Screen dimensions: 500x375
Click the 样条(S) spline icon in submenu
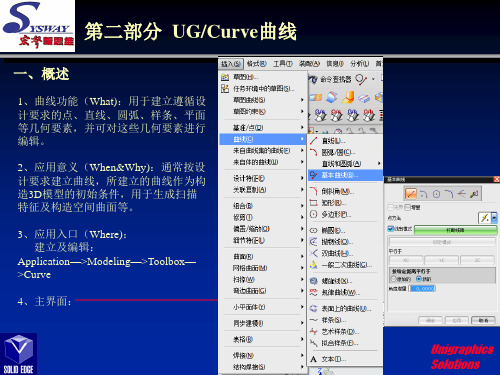point(313,320)
